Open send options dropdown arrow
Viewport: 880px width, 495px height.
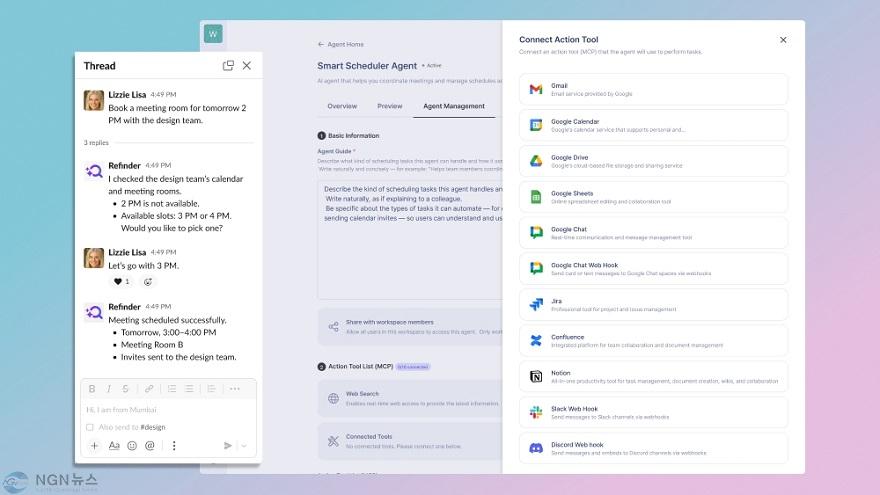(x=244, y=446)
